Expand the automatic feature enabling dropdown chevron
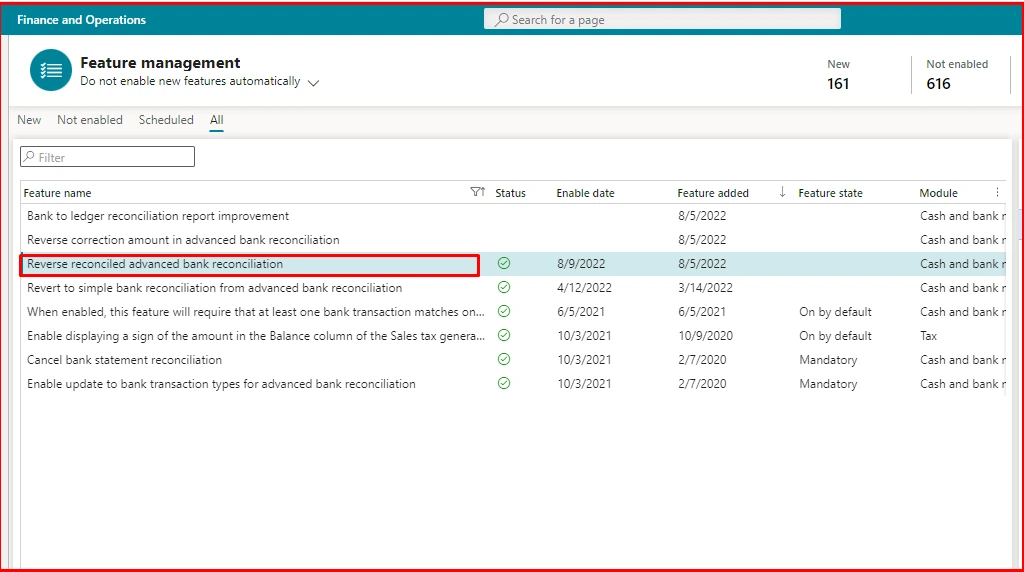The height and width of the screenshot is (572, 1024). pyautogui.click(x=313, y=83)
